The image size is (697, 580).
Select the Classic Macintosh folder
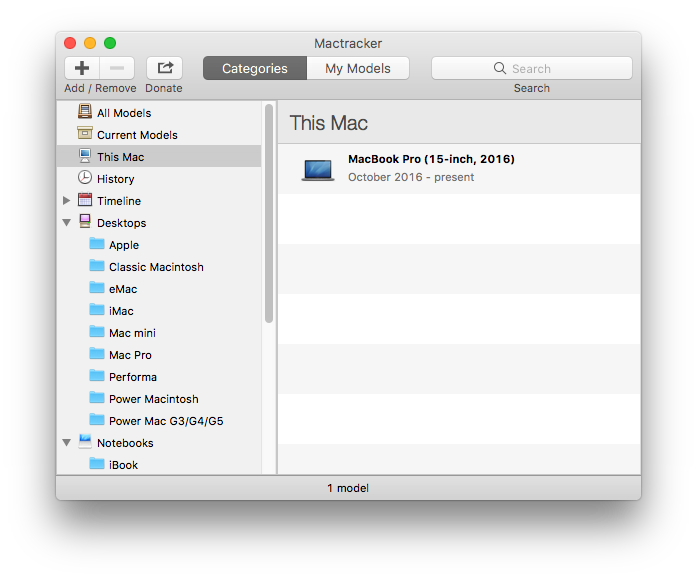pyautogui.click(x=155, y=267)
